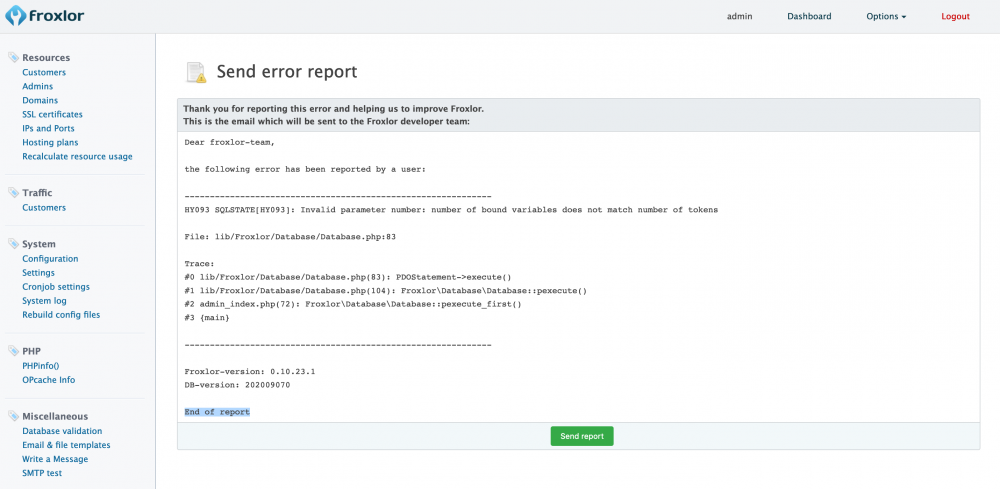Click the Miscellaneous section tag icon
This screenshot has height=489, width=1000.
tap(13, 416)
